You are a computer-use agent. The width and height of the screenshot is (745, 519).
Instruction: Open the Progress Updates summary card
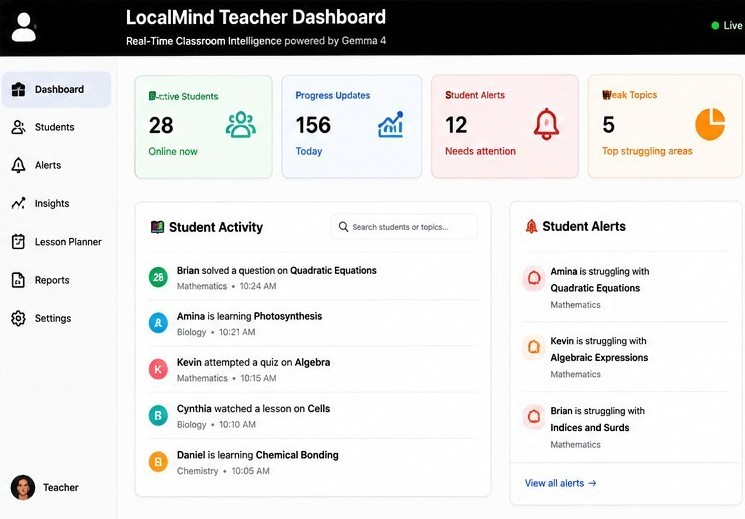pyautogui.click(x=352, y=126)
